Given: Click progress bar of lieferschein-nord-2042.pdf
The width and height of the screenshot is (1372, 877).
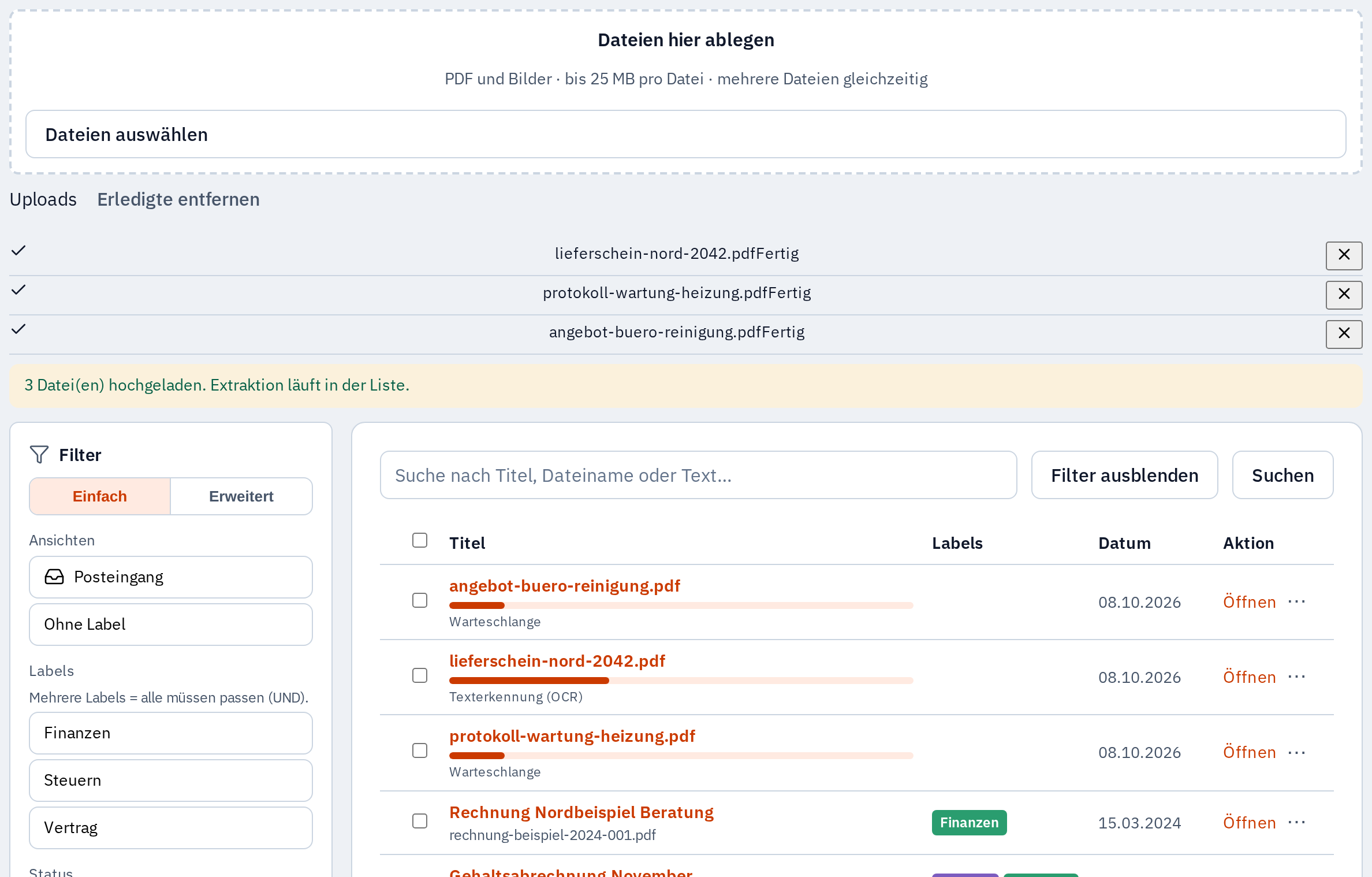Looking at the screenshot, I should coord(681,681).
